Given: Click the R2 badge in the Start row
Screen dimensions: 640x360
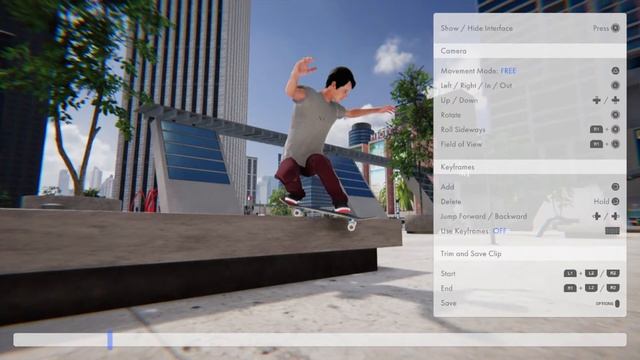Looking at the screenshot, I should [613, 273].
